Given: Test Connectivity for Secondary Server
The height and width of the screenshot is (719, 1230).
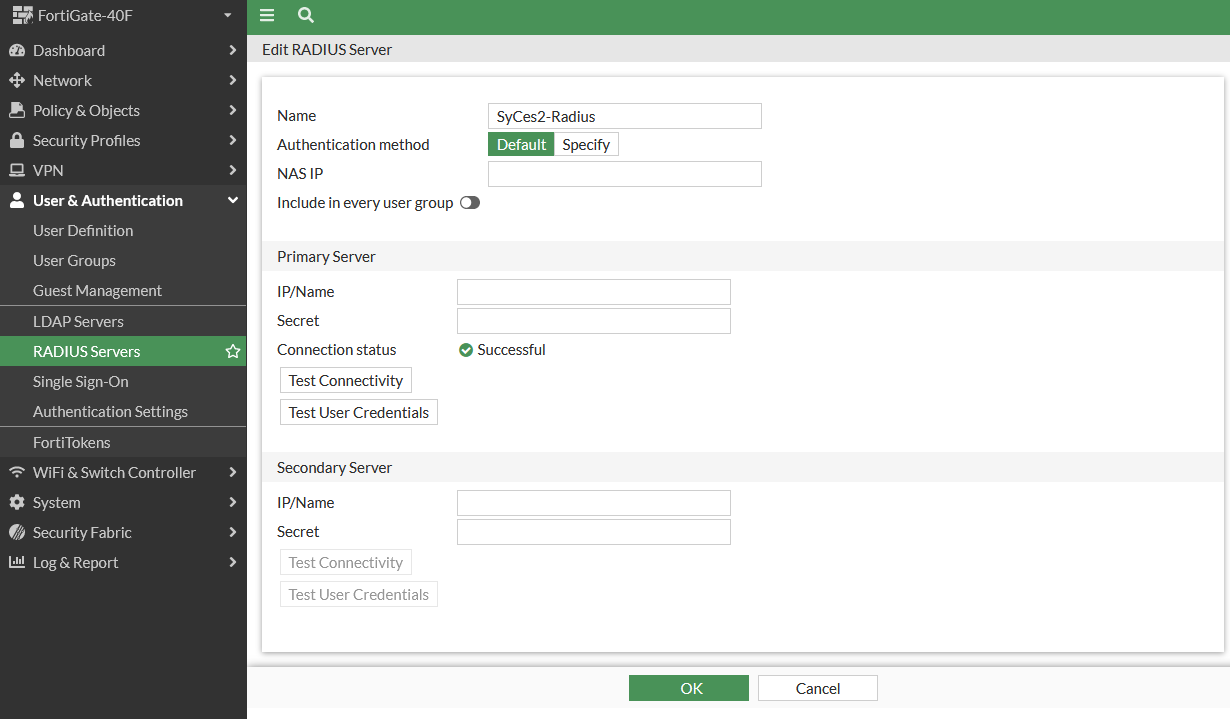Looking at the screenshot, I should (x=346, y=562).
